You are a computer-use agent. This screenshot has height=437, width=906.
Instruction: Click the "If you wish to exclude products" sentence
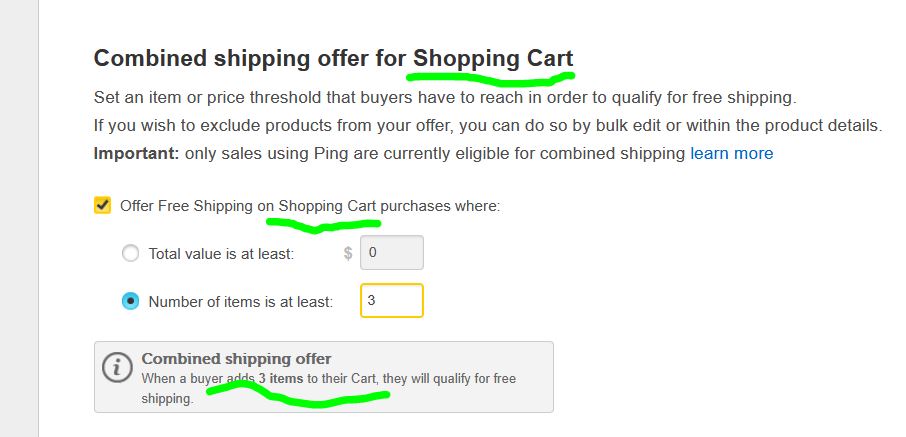(x=487, y=126)
